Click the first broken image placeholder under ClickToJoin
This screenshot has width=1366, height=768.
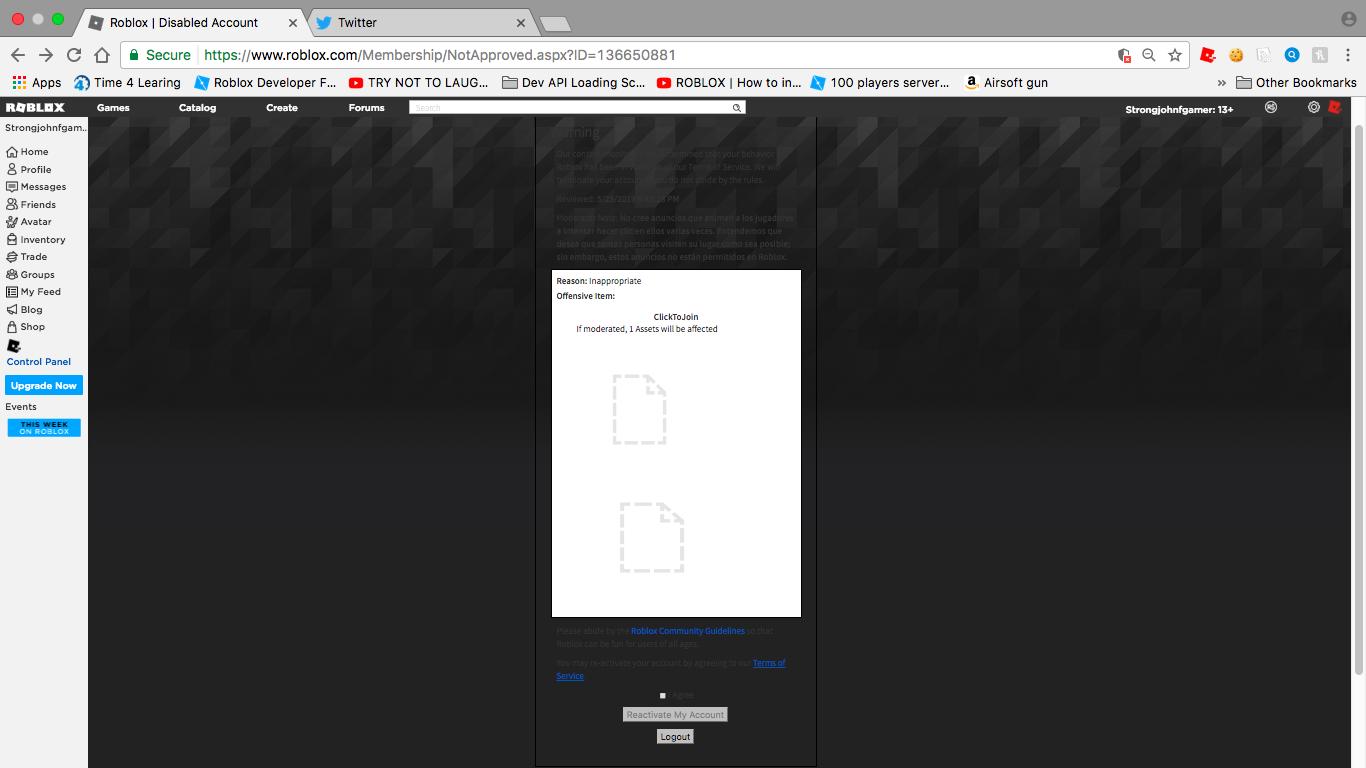pyautogui.click(x=640, y=409)
